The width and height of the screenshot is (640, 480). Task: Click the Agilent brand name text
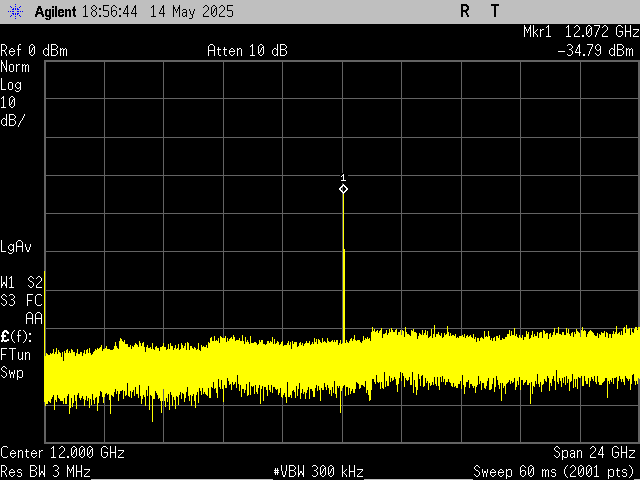pos(56,11)
